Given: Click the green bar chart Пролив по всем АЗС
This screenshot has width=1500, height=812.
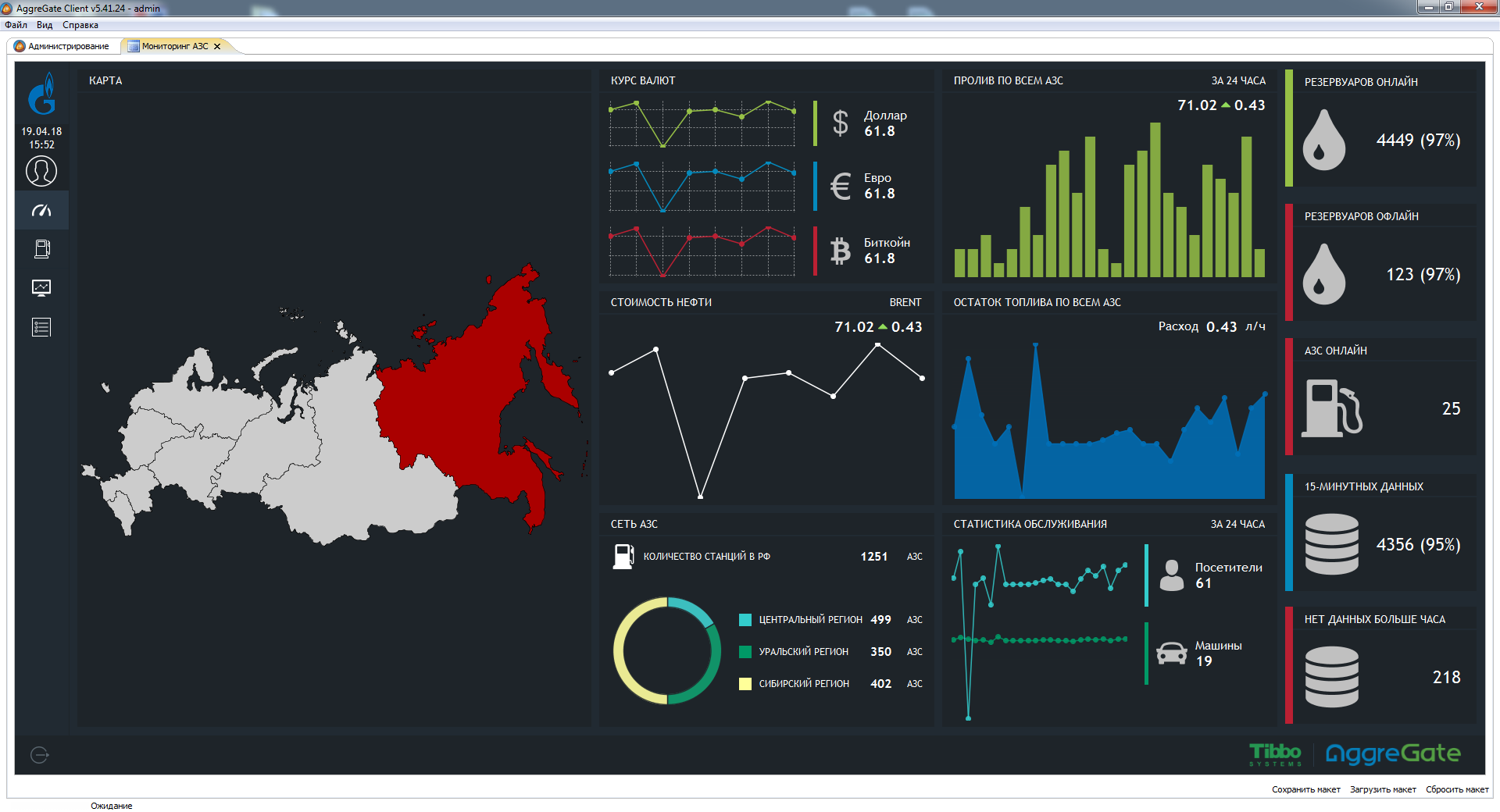Looking at the screenshot, I should click(x=1109, y=199).
